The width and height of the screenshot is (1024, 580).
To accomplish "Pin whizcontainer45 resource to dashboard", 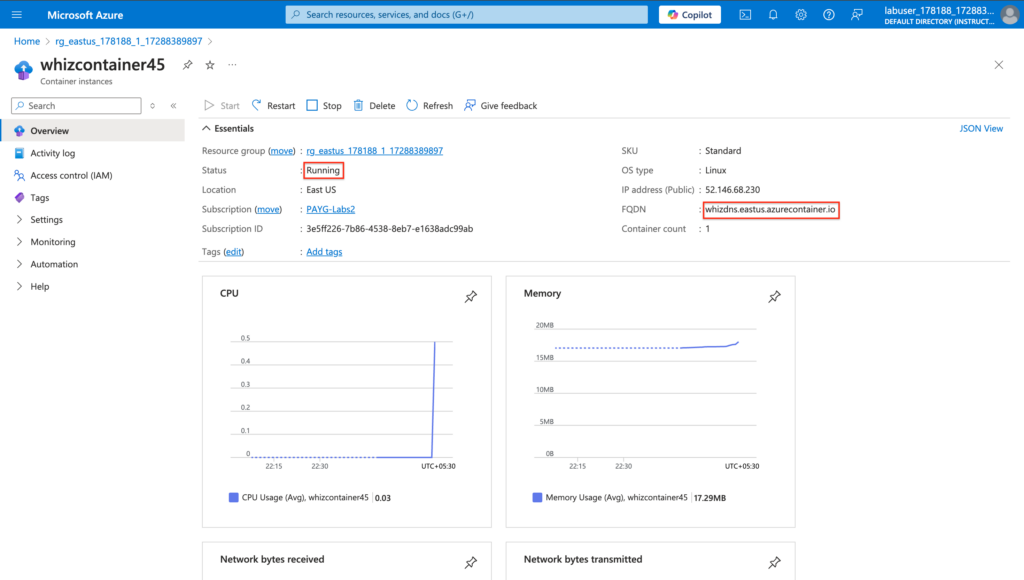I will [x=187, y=65].
